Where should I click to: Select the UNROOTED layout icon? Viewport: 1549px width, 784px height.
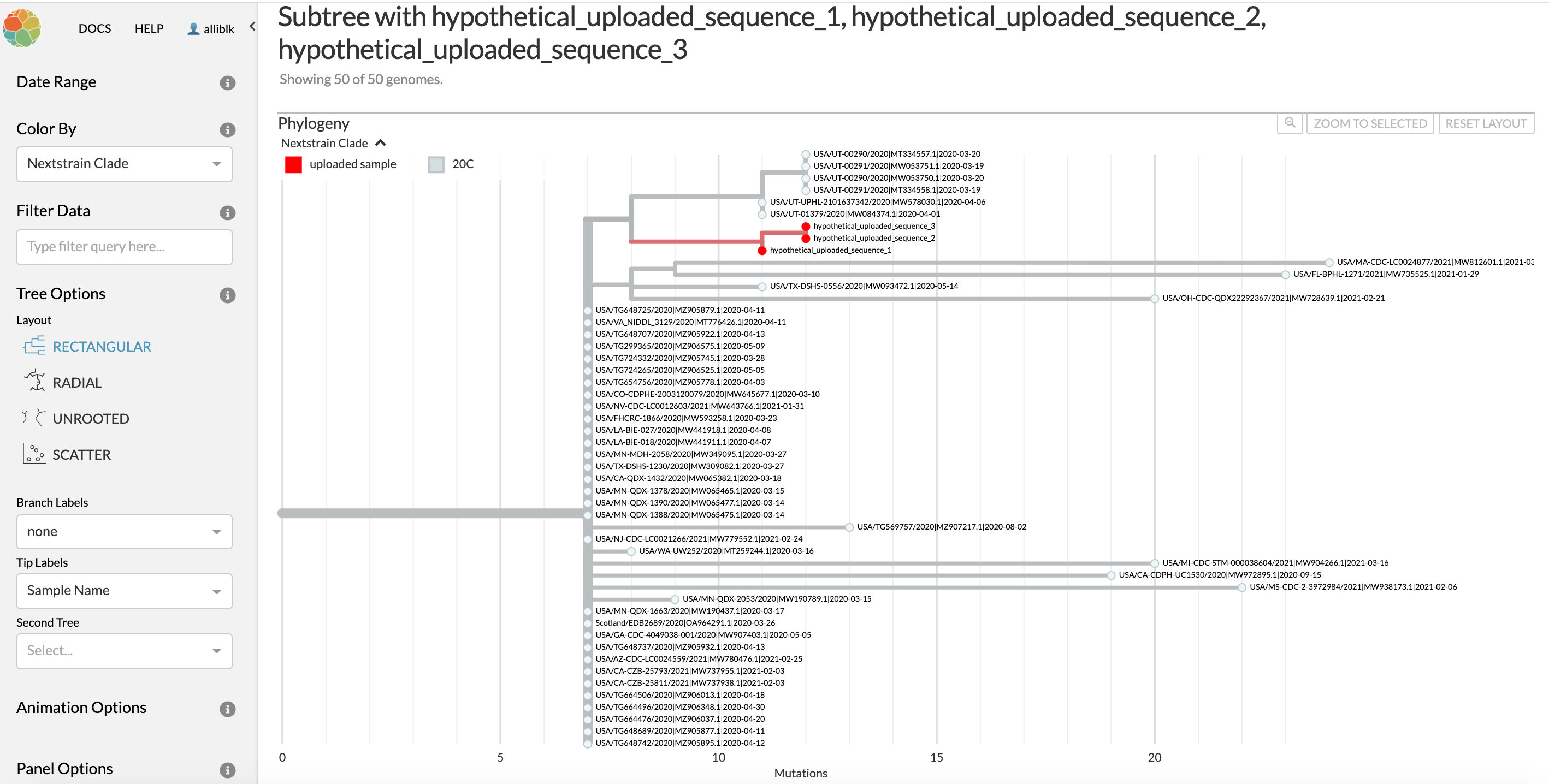[x=34, y=417]
